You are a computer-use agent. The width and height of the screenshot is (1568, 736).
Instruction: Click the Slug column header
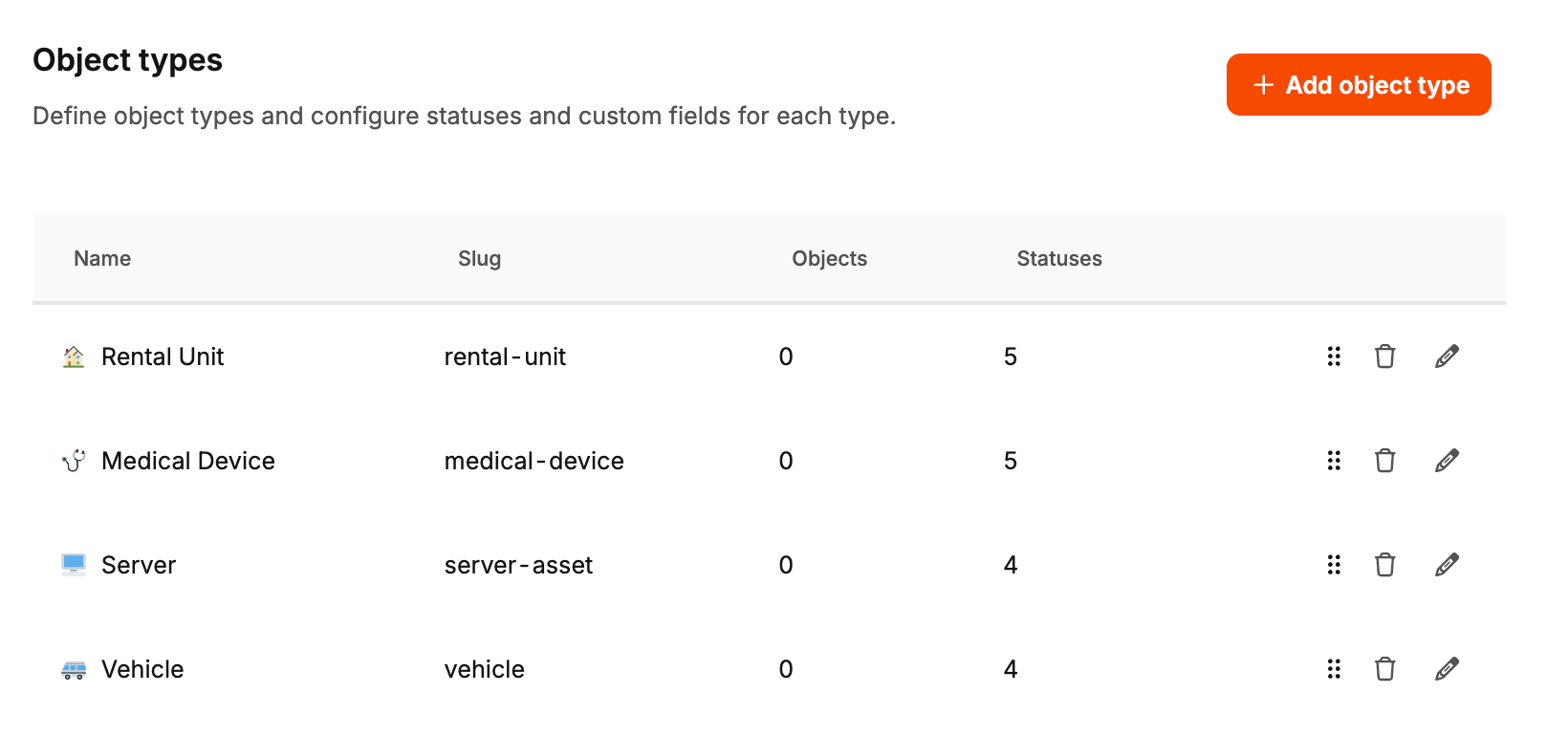(x=479, y=259)
